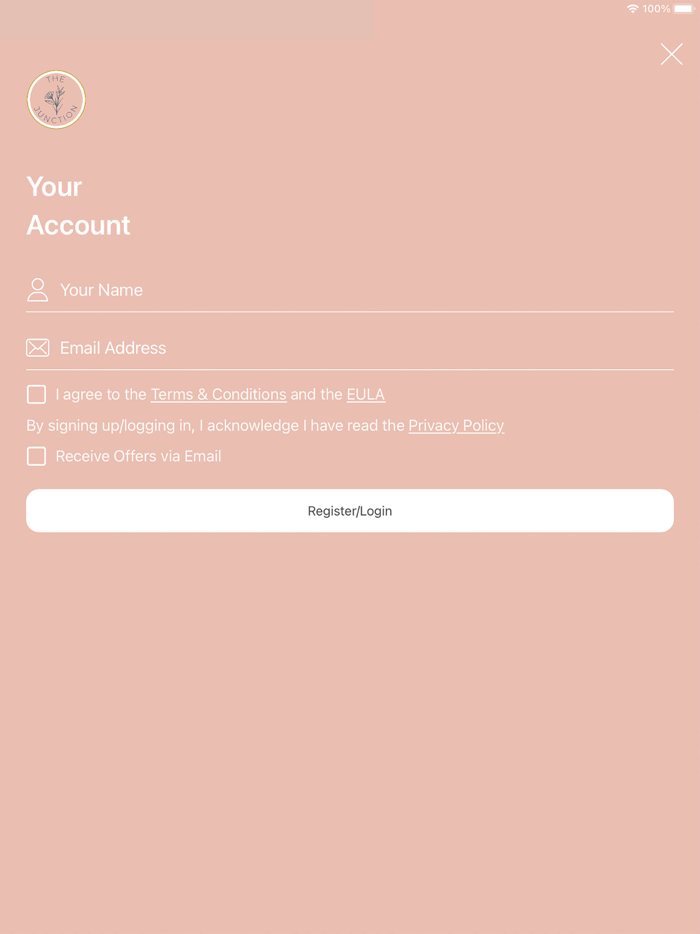
Task: Check the Receive Offers via Email box
Action: click(36, 456)
